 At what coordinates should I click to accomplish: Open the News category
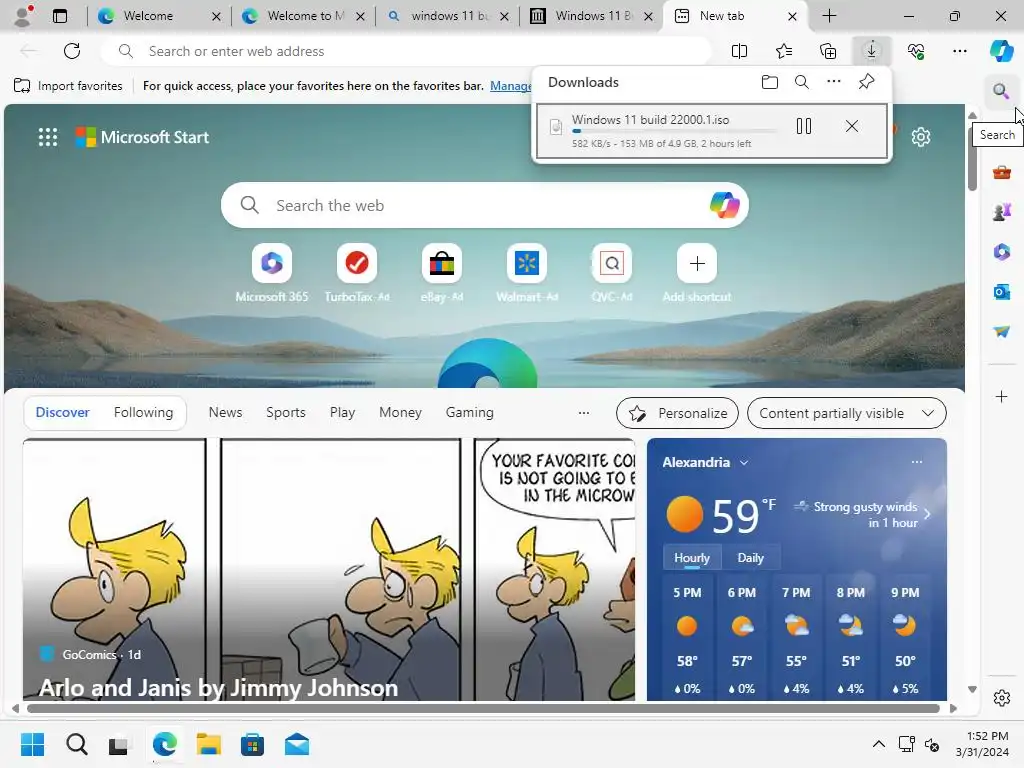[225, 413]
